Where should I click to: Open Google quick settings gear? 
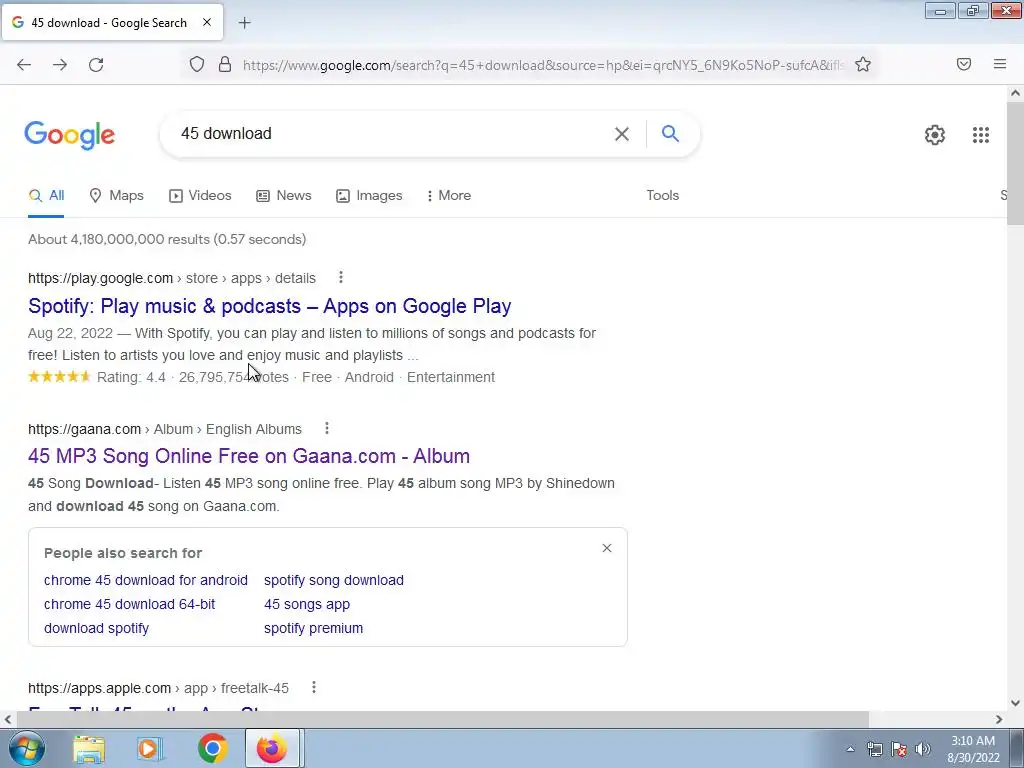tap(935, 135)
